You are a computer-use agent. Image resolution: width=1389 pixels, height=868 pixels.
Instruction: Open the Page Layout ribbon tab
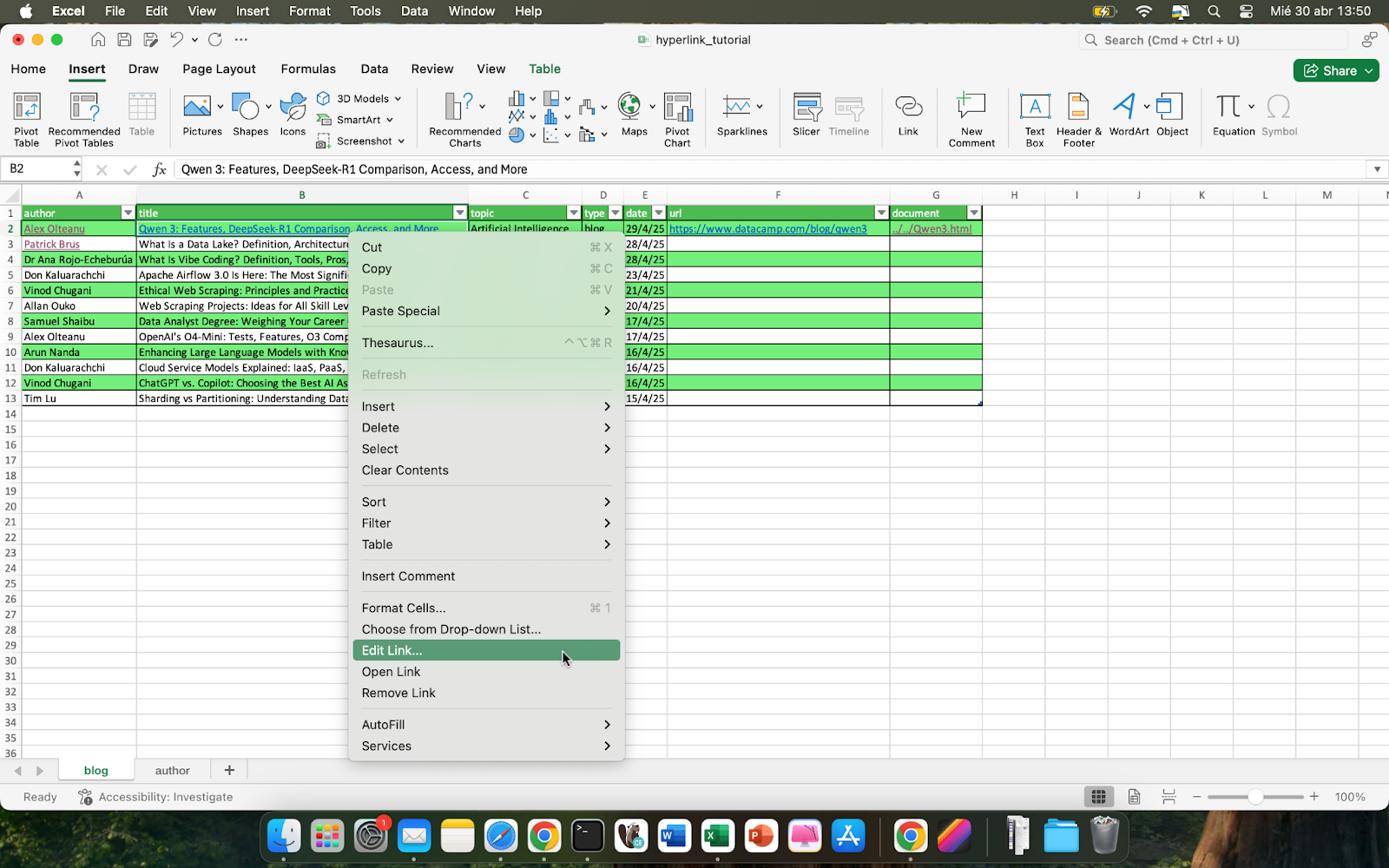coord(219,69)
